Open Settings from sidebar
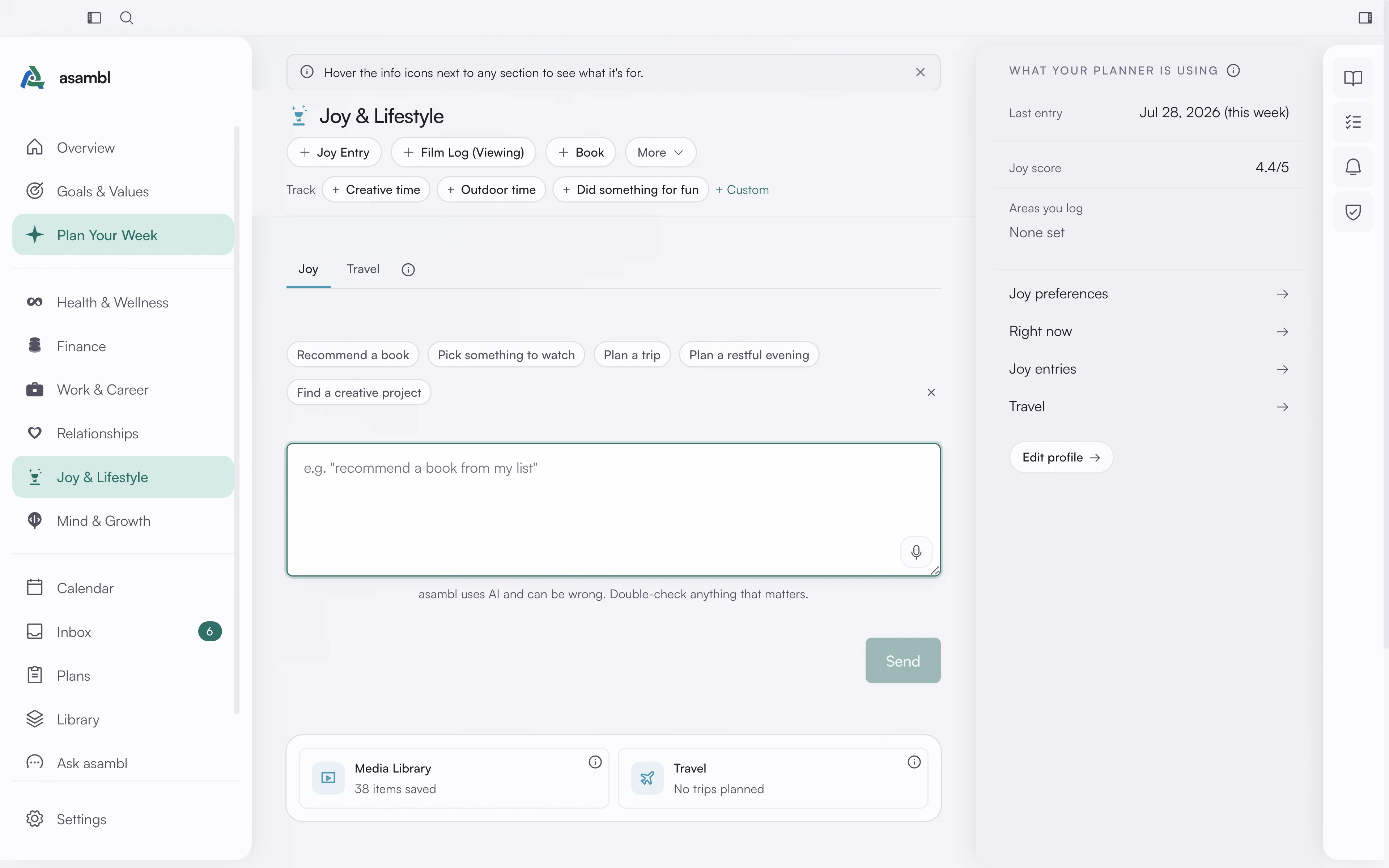This screenshot has width=1389, height=868. click(x=123, y=819)
